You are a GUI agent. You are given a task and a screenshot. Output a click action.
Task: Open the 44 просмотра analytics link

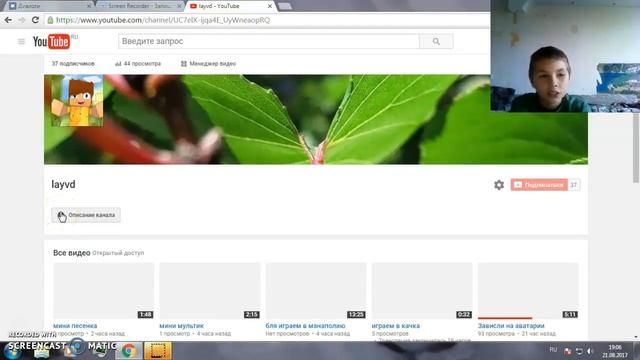[x=138, y=64]
